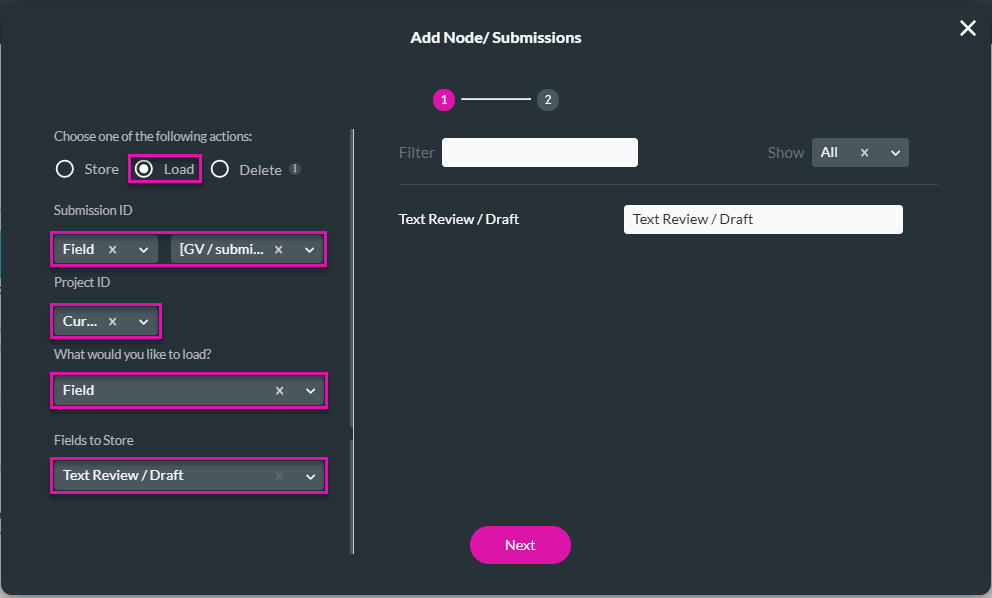Clear the Field selection in Submission ID
The width and height of the screenshot is (992, 598).
coord(111,248)
